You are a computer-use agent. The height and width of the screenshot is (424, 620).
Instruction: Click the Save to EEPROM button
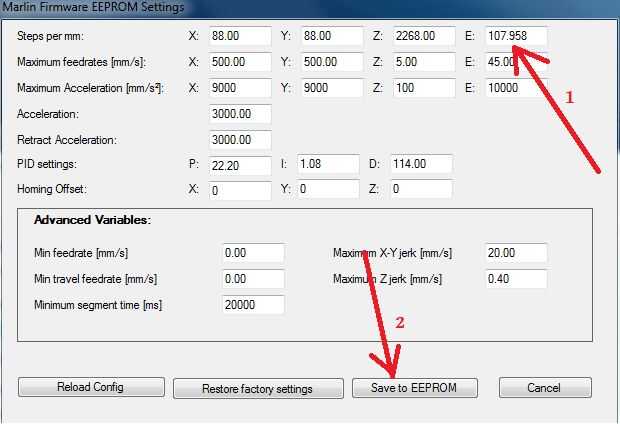(x=414, y=388)
